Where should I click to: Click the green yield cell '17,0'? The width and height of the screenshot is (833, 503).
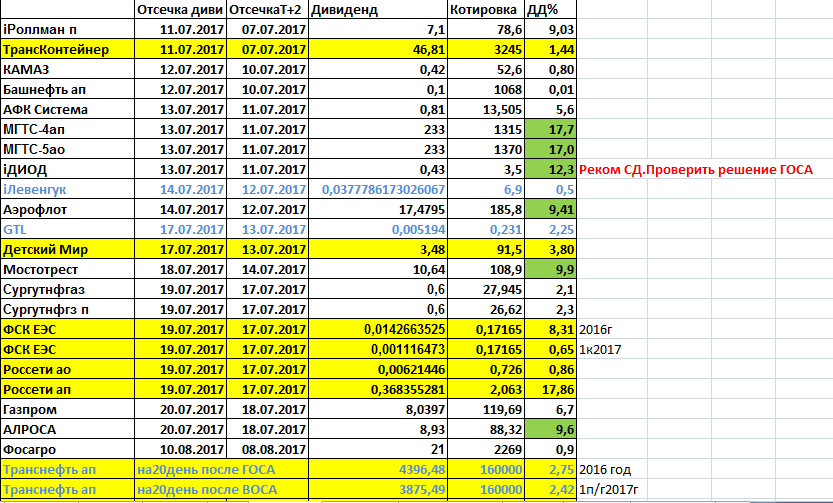(x=550, y=149)
